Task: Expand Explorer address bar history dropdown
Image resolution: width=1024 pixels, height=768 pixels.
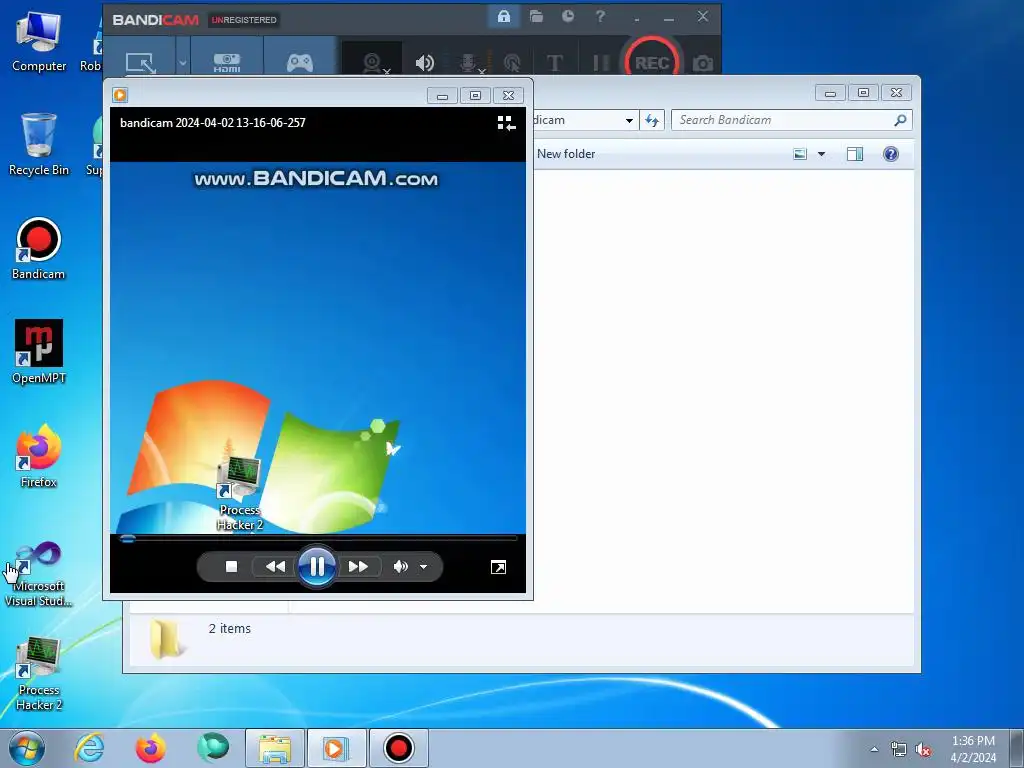Action: pyautogui.click(x=629, y=120)
